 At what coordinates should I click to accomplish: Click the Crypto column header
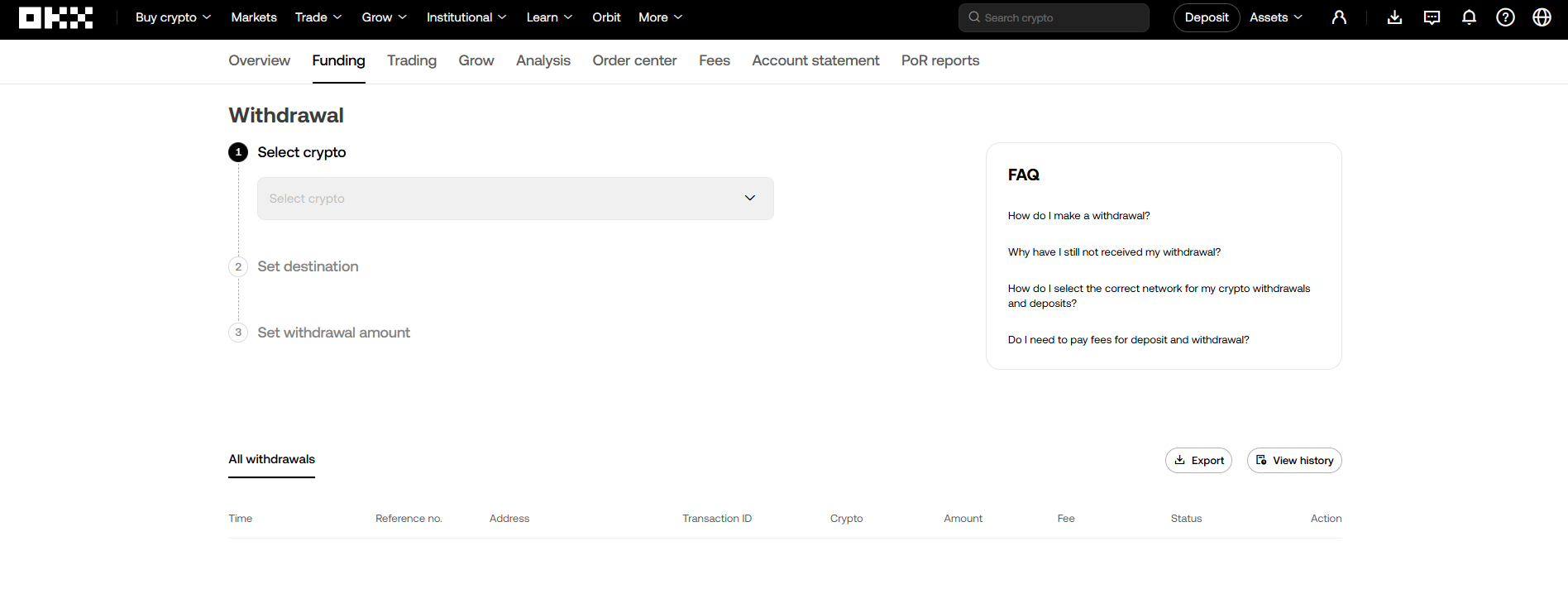coord(846,519)
